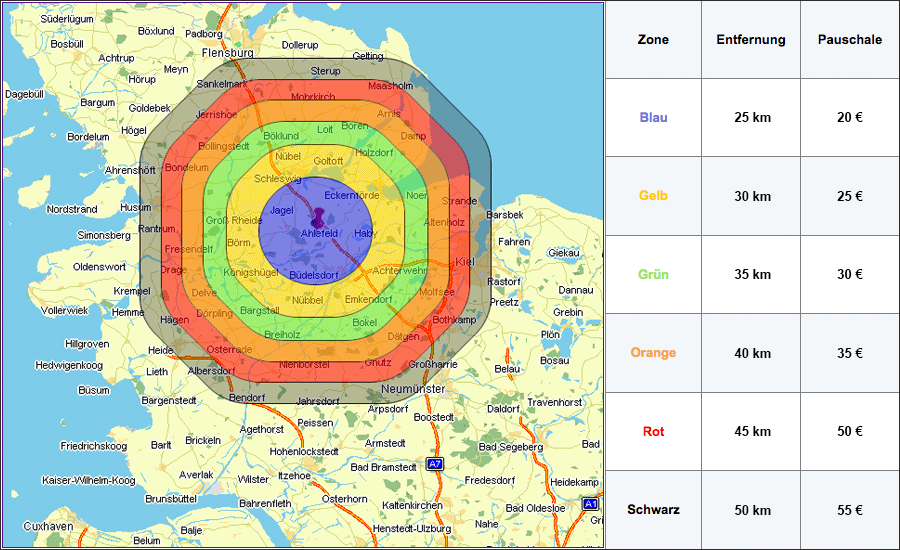Click the 'Achterwehr' place label

[x=399, y=270]
